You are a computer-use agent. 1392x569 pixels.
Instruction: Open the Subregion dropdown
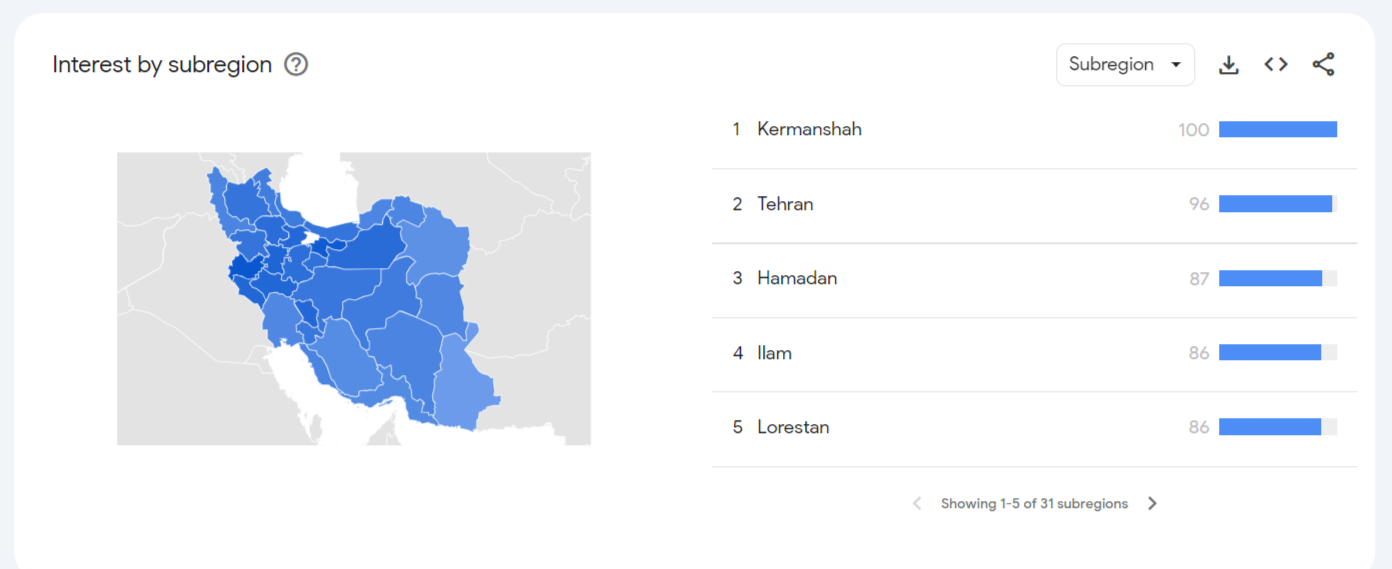point(1125,65)
